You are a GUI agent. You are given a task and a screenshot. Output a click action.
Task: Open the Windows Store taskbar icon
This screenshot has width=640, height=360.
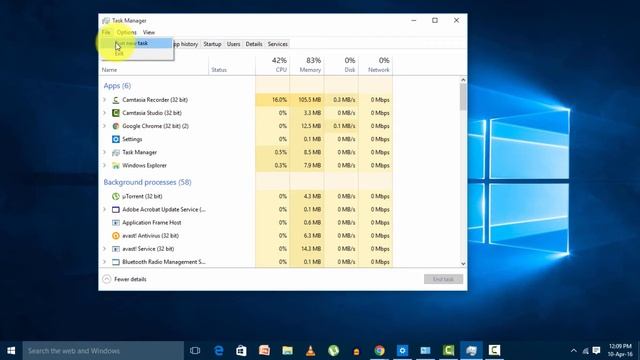(241, 351)
